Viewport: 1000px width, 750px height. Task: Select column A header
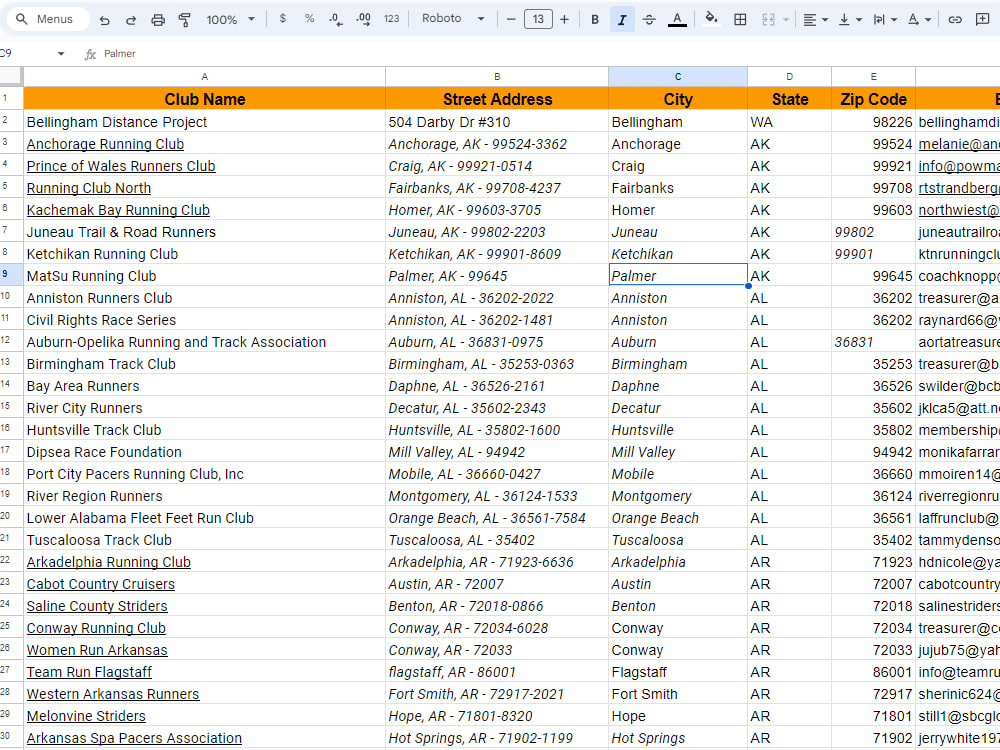tap(205, 77)
